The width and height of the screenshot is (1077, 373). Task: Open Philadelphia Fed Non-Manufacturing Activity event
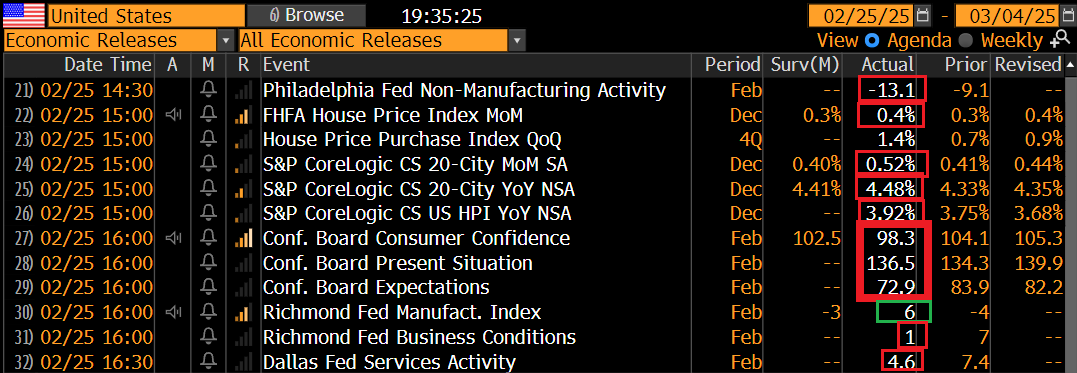[x=465, y=90]
